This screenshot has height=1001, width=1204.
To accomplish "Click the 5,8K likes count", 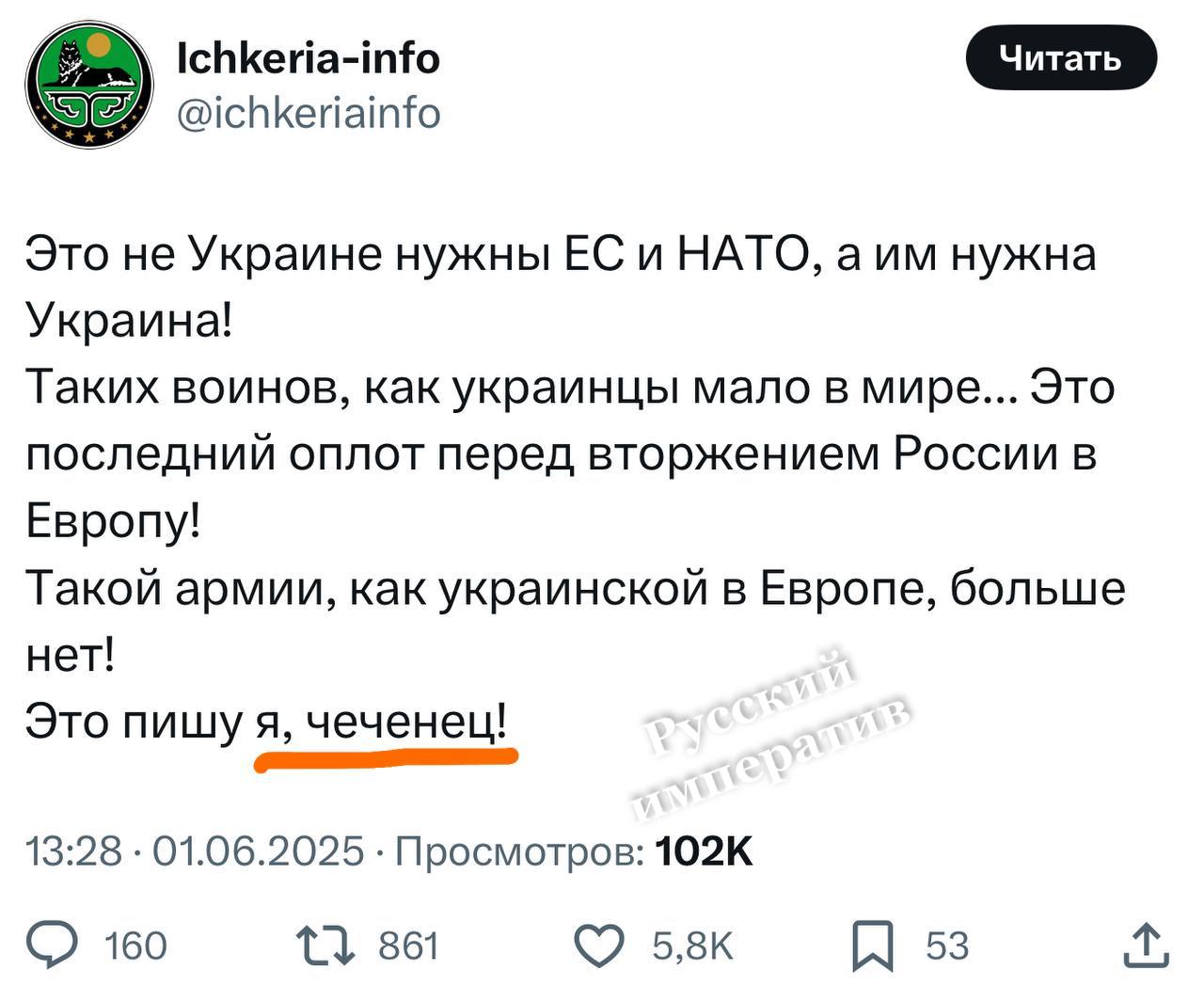I will [x=693, y=945].
